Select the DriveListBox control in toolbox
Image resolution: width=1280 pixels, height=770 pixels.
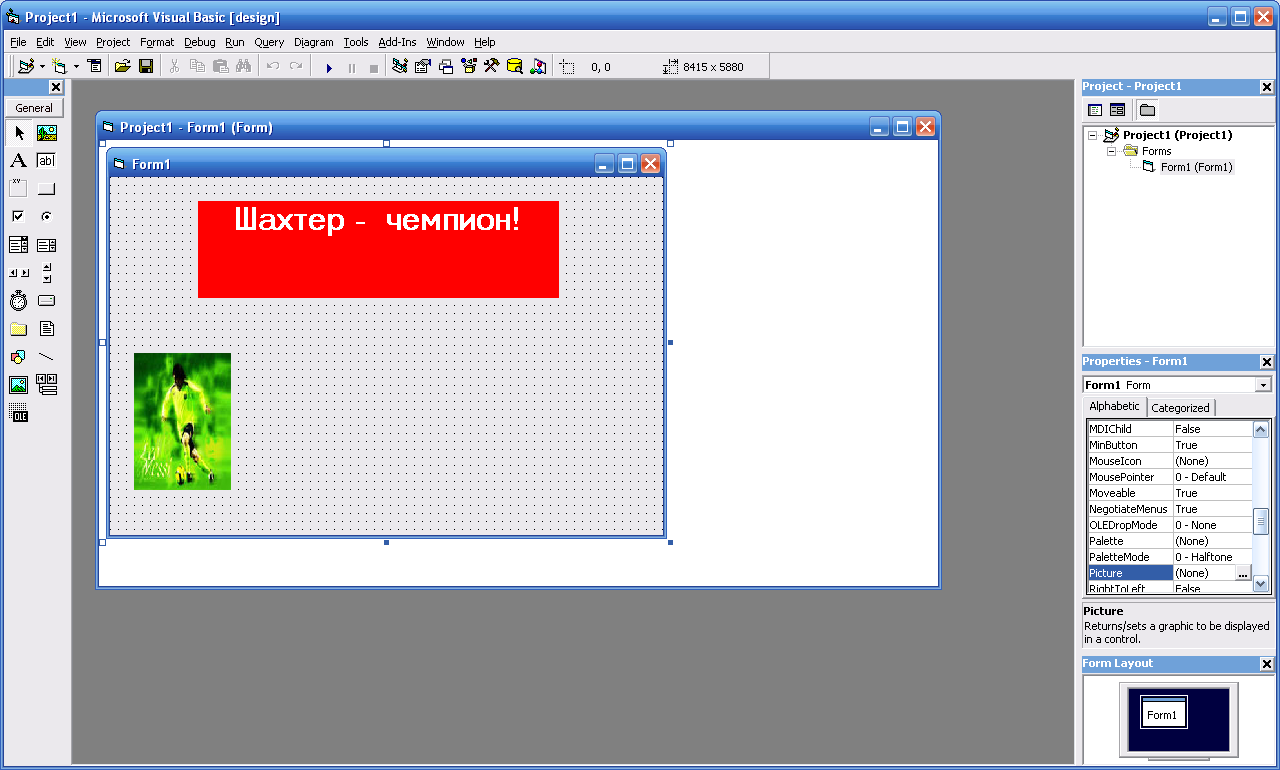click(x=47, y=301)
